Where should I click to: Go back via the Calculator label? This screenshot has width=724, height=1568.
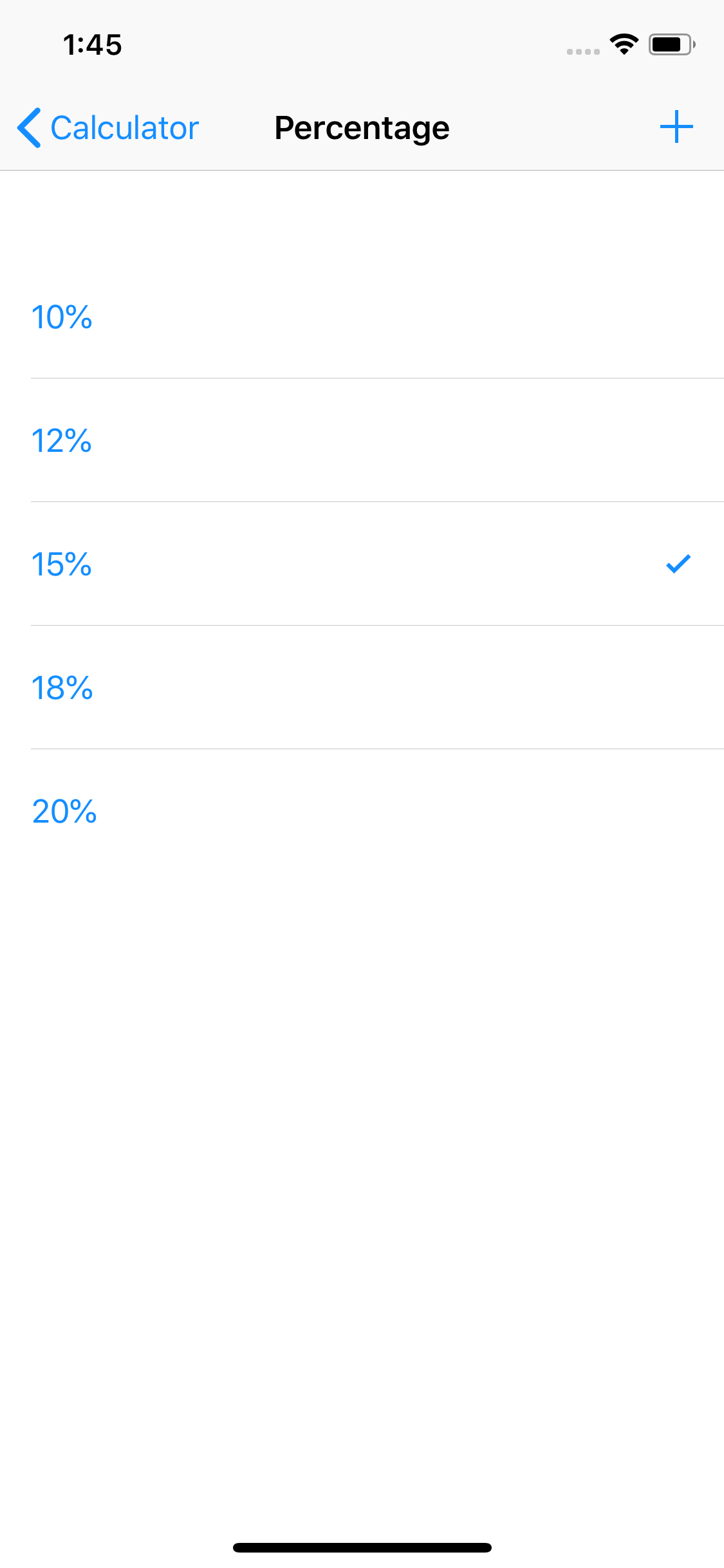pyautogui.click(x=125, y=127)
